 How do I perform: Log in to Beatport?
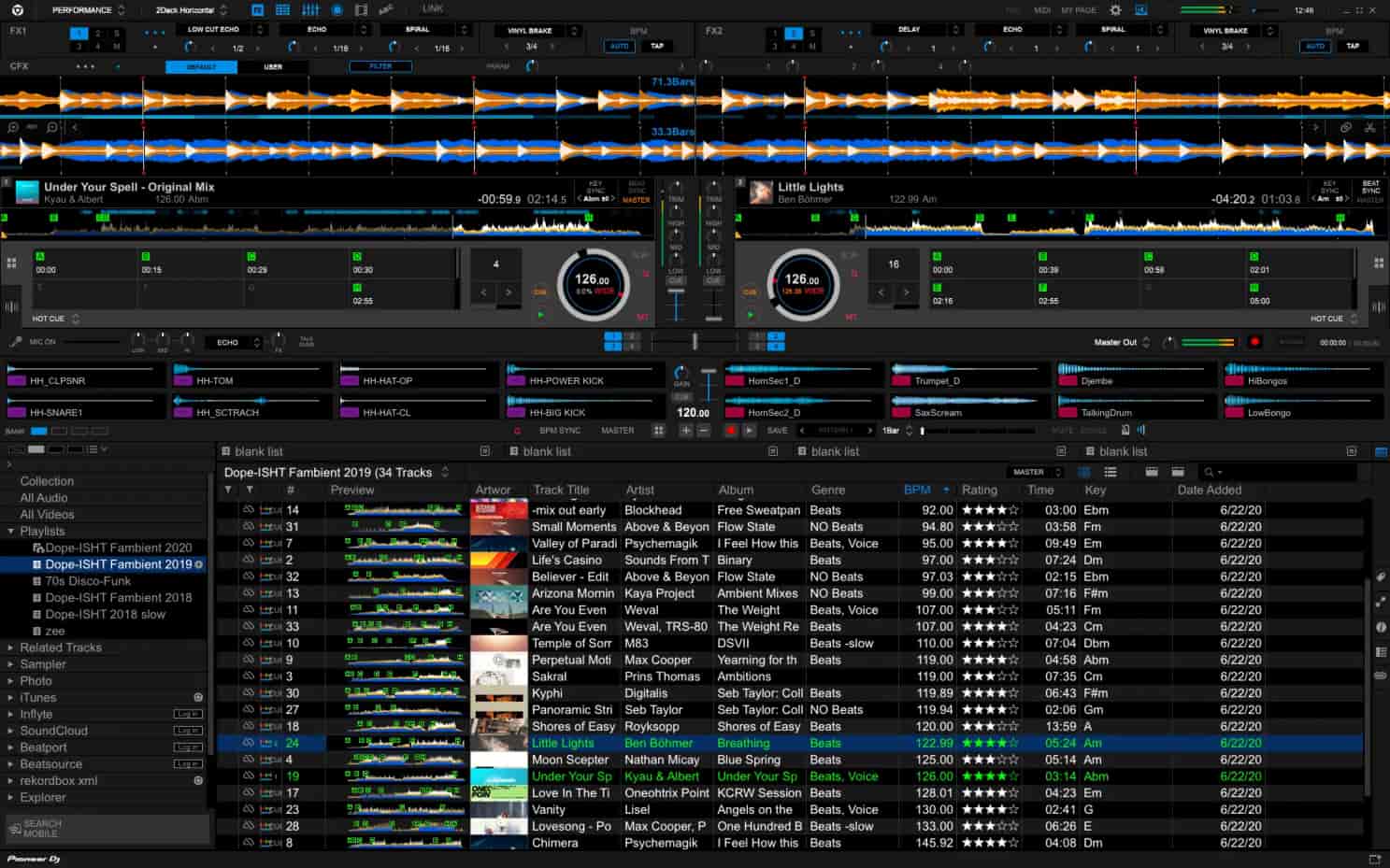(187, 747)
